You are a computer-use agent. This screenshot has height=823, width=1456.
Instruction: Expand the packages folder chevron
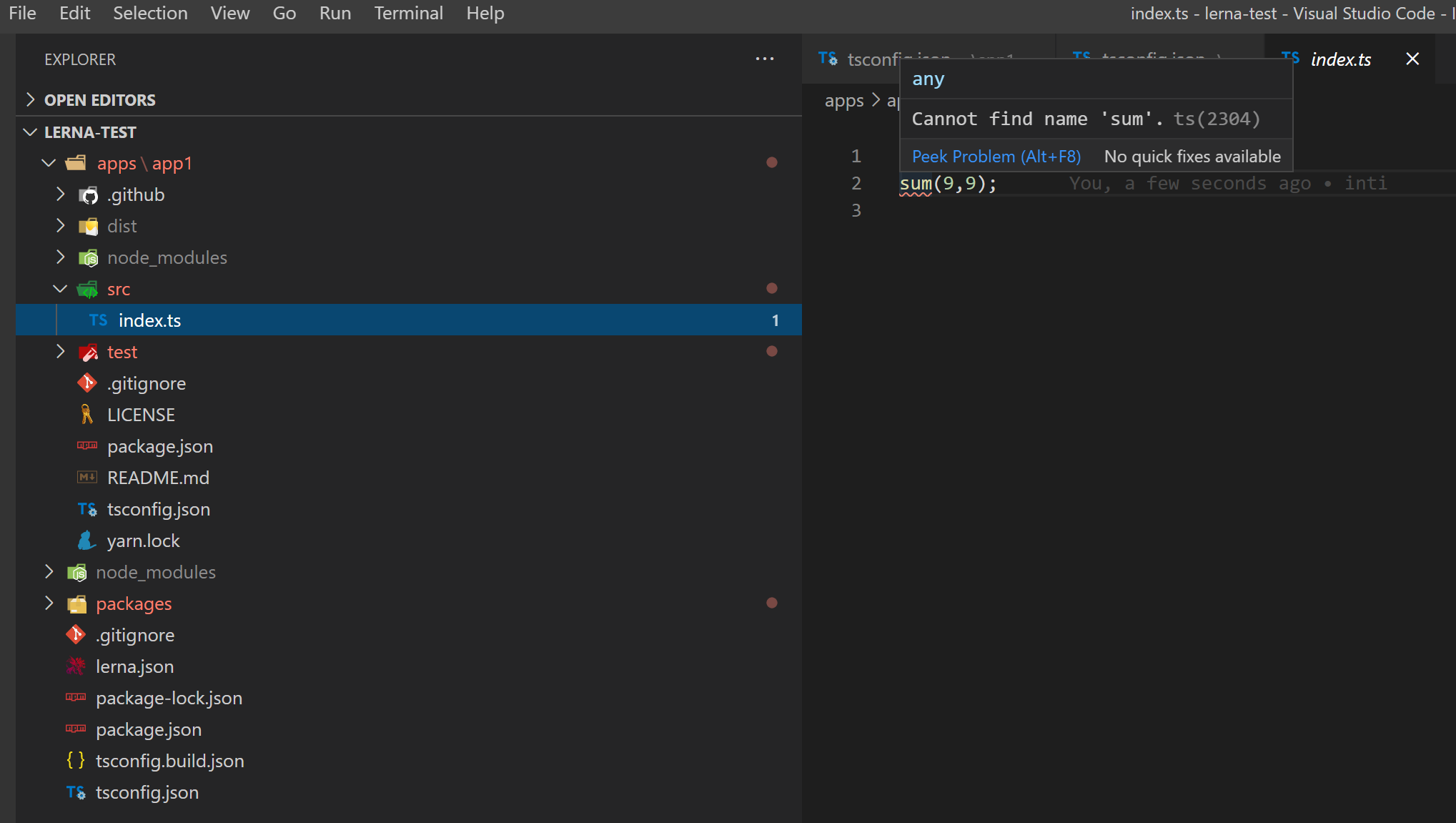[49, 603]
